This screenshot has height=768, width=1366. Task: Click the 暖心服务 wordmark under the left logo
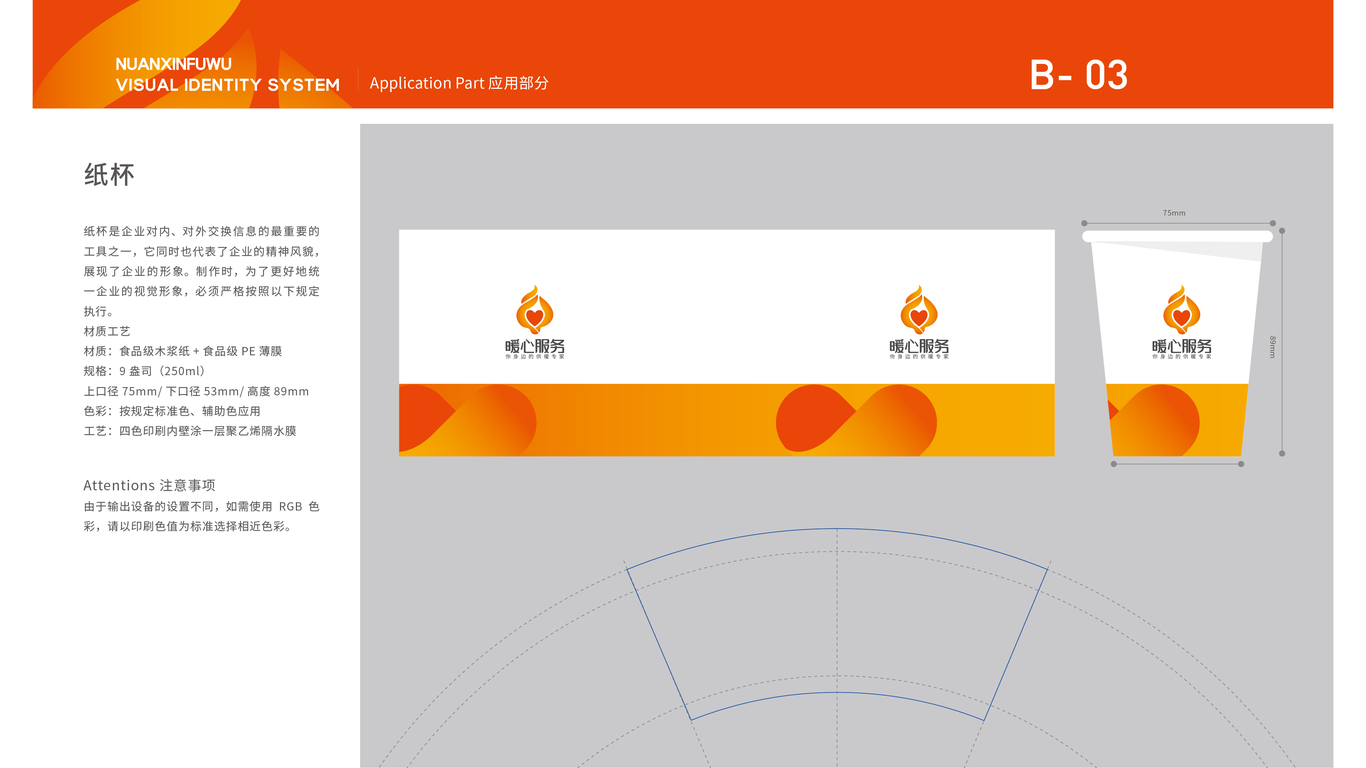coord(535,347)
